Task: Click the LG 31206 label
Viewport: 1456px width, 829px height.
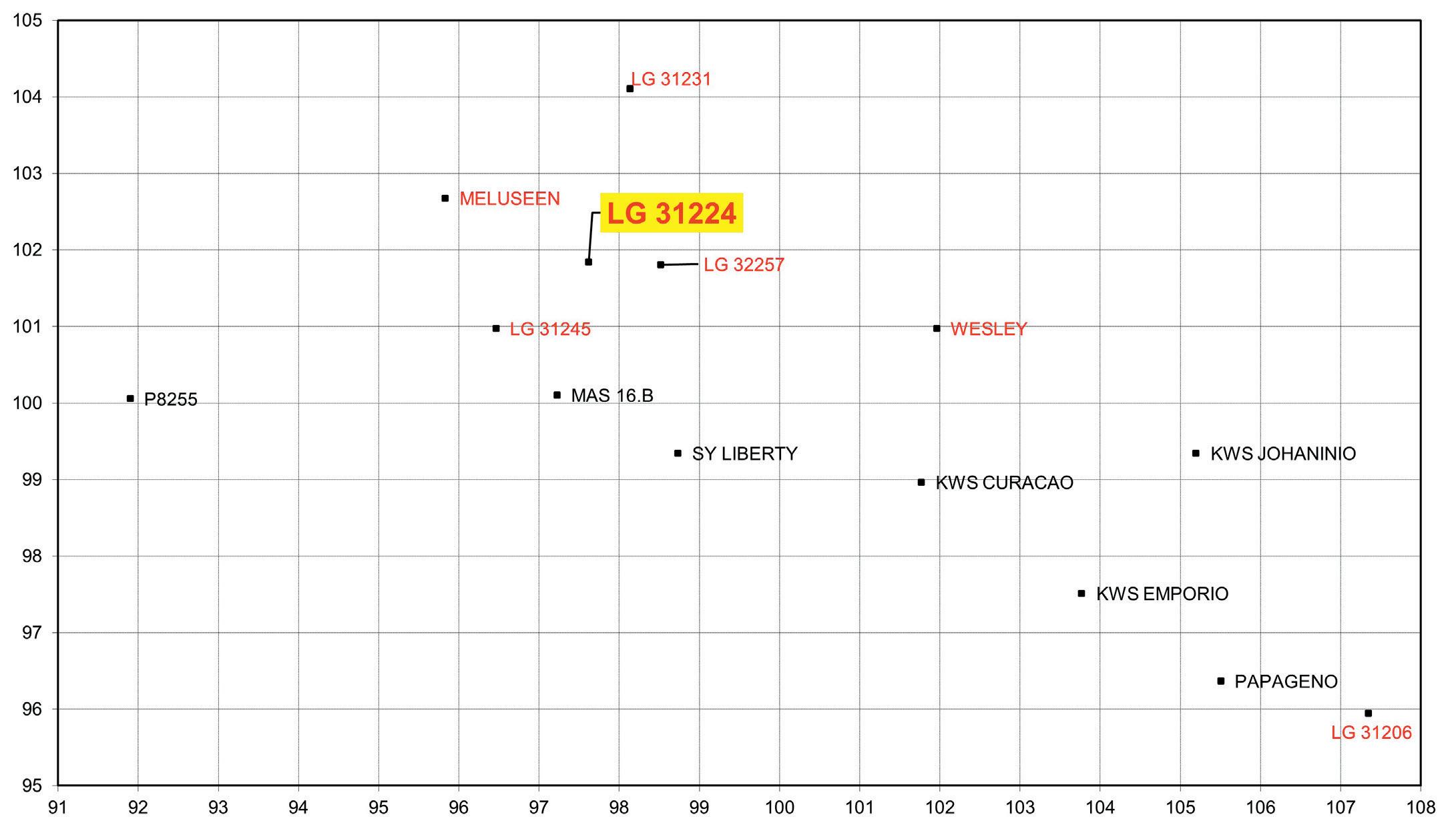Action: click(x=1371, y=733)
